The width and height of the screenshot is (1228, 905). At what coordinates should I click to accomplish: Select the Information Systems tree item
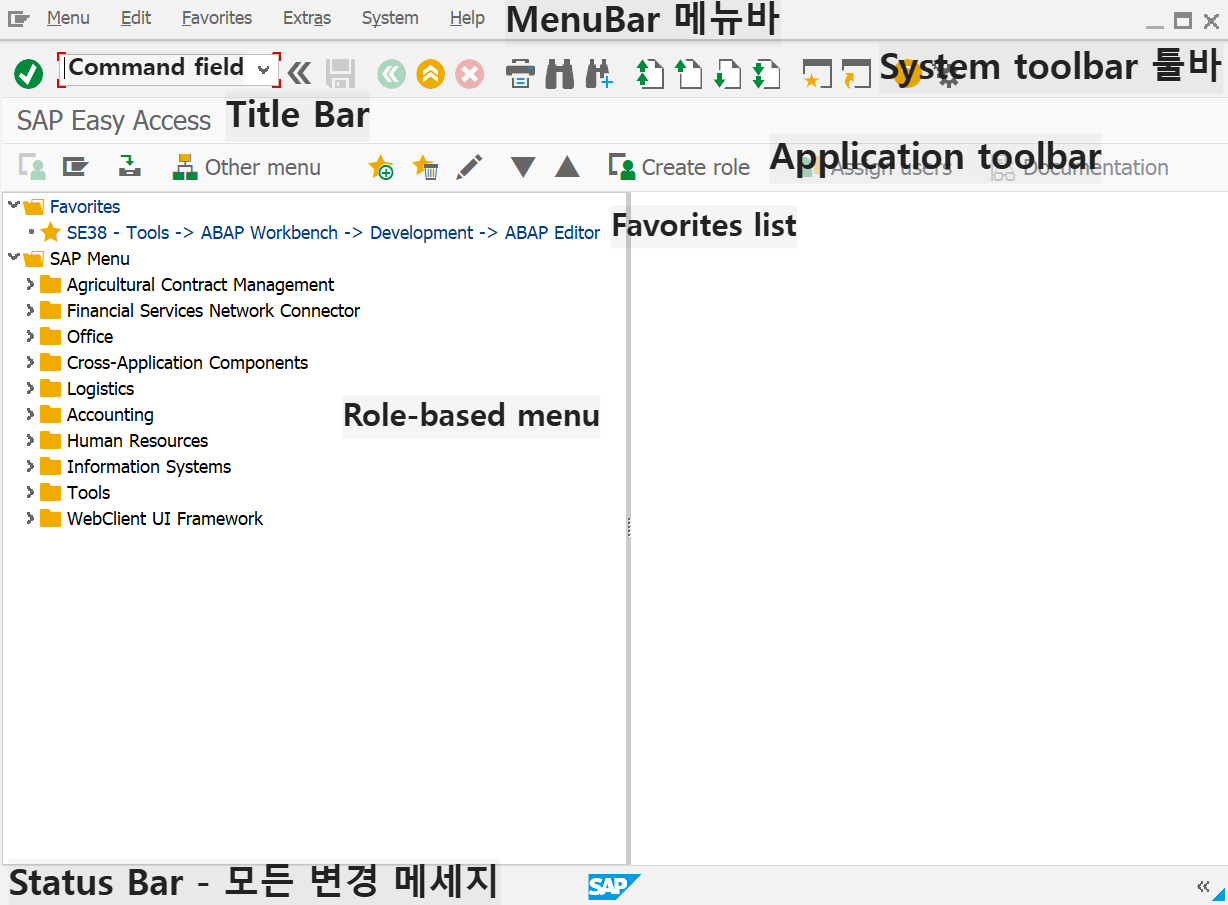pyautogui.click(x=149, y=466)
